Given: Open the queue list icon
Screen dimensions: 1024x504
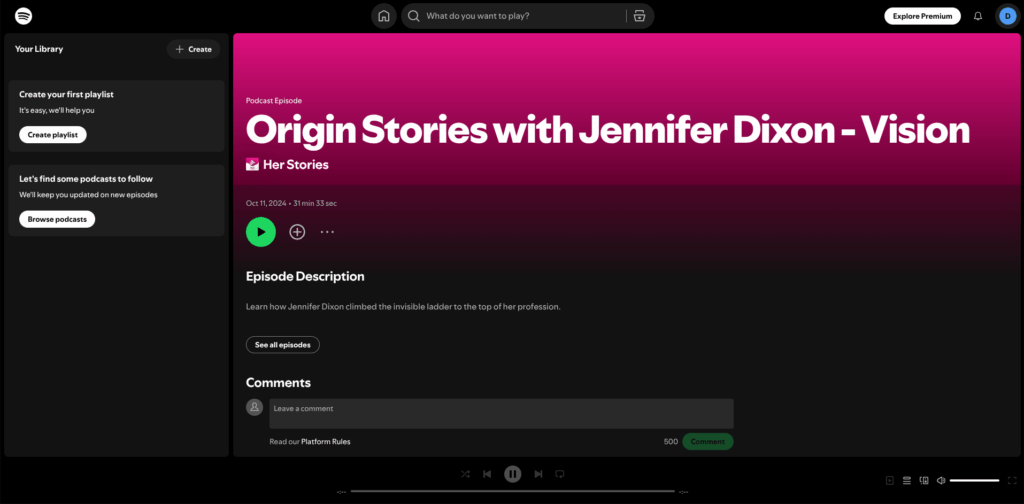Looking at the screenshot, I should (x=907, y=480).
